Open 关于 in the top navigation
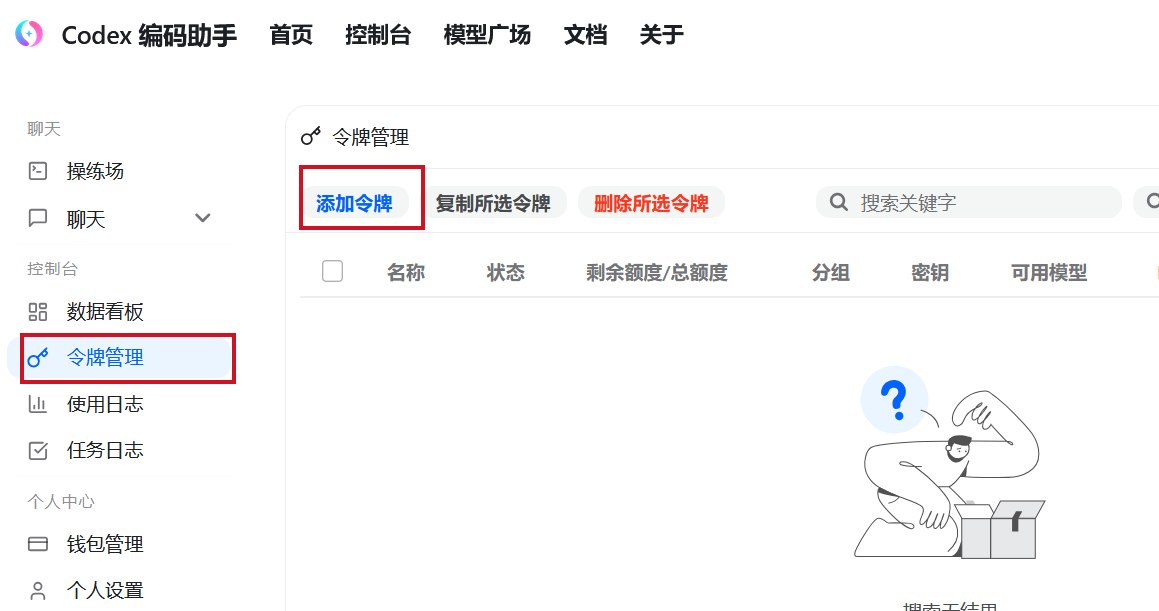The width and height of the screenshot is (1159, 611). click(x=661, y=35)
